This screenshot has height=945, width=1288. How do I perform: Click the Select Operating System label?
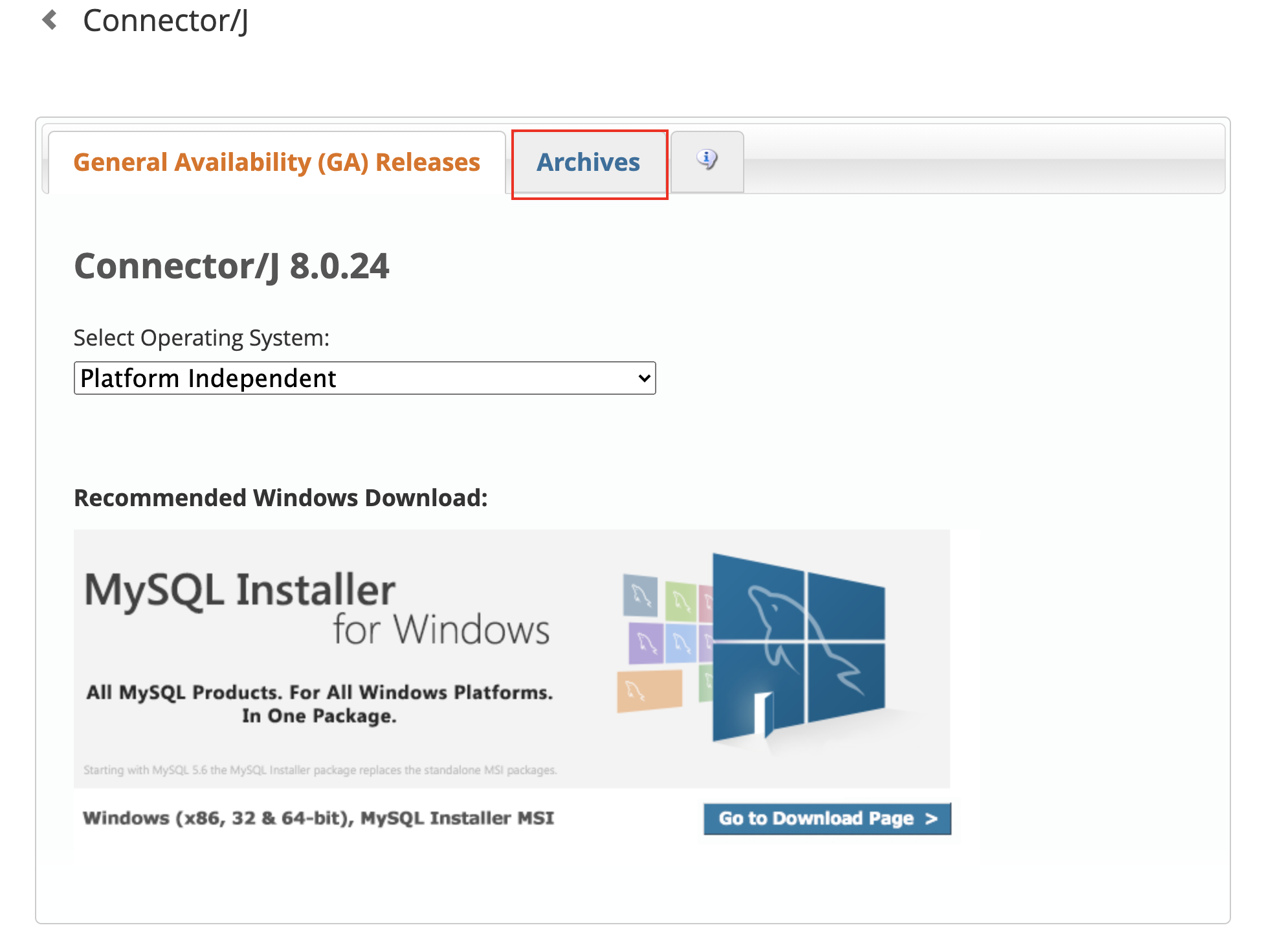click(x=202, y=338)
